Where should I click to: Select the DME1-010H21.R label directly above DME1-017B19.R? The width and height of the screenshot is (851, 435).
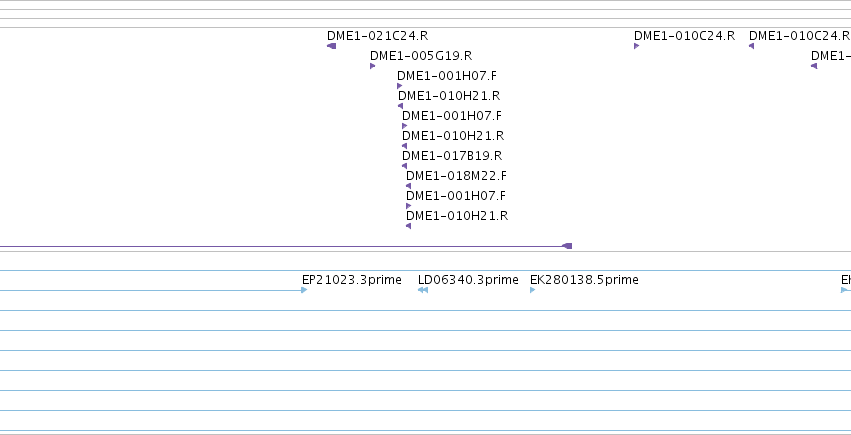[453, 136]
